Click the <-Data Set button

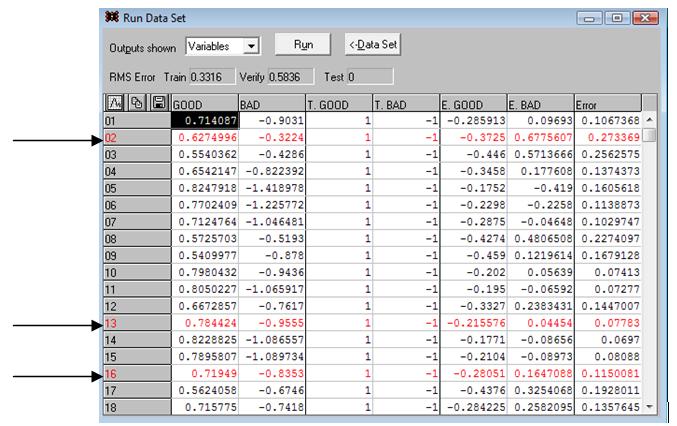coord(373,44)
